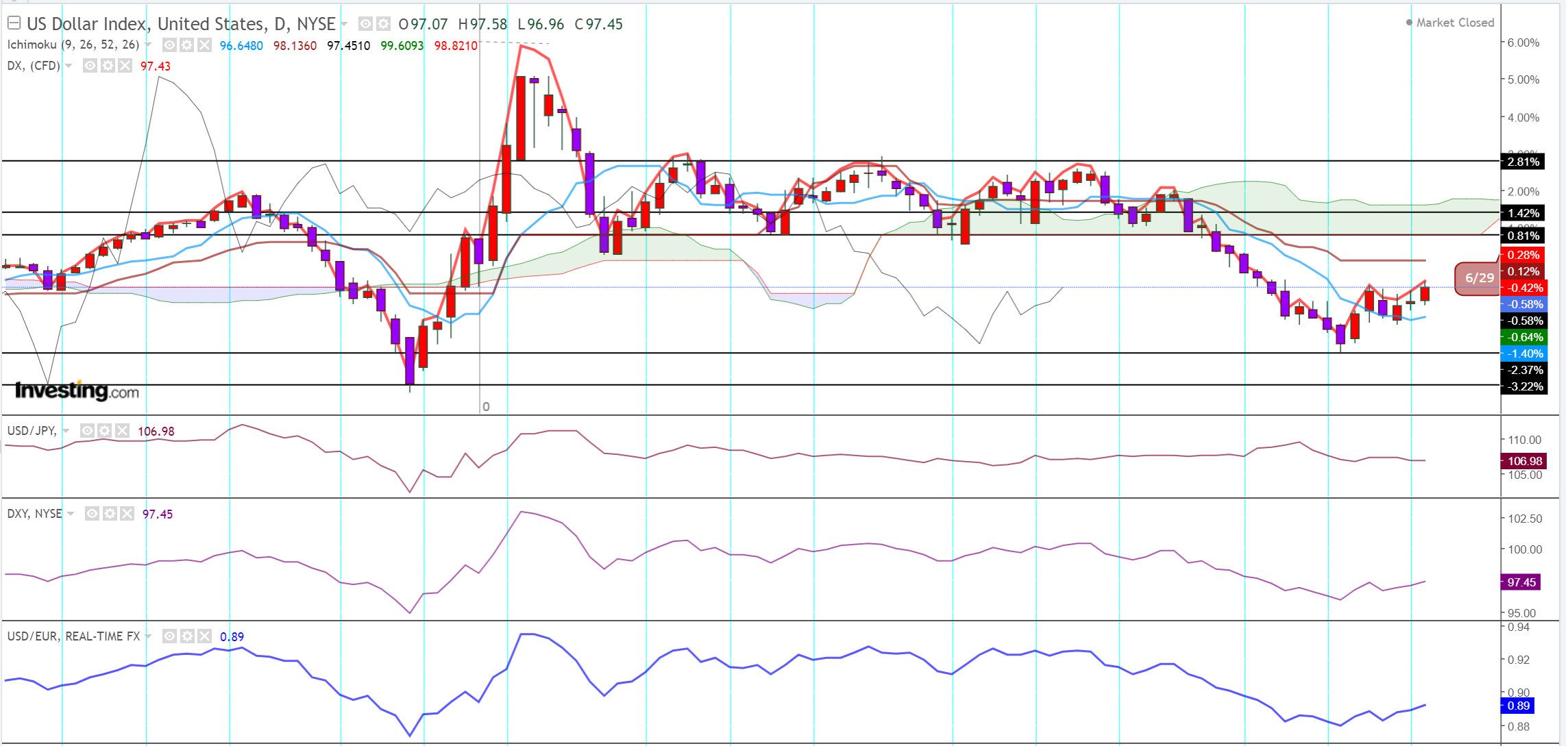Open settings for Ichimoku indicator
Screen dimensions: 1568x746
(186, 45)
